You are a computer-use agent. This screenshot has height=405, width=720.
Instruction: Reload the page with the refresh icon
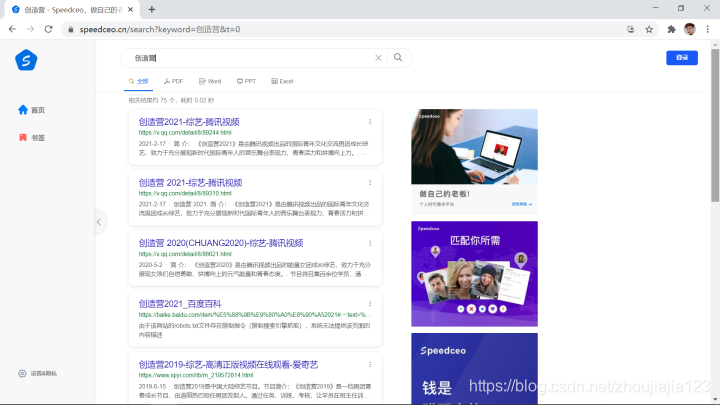coord(48,29)
